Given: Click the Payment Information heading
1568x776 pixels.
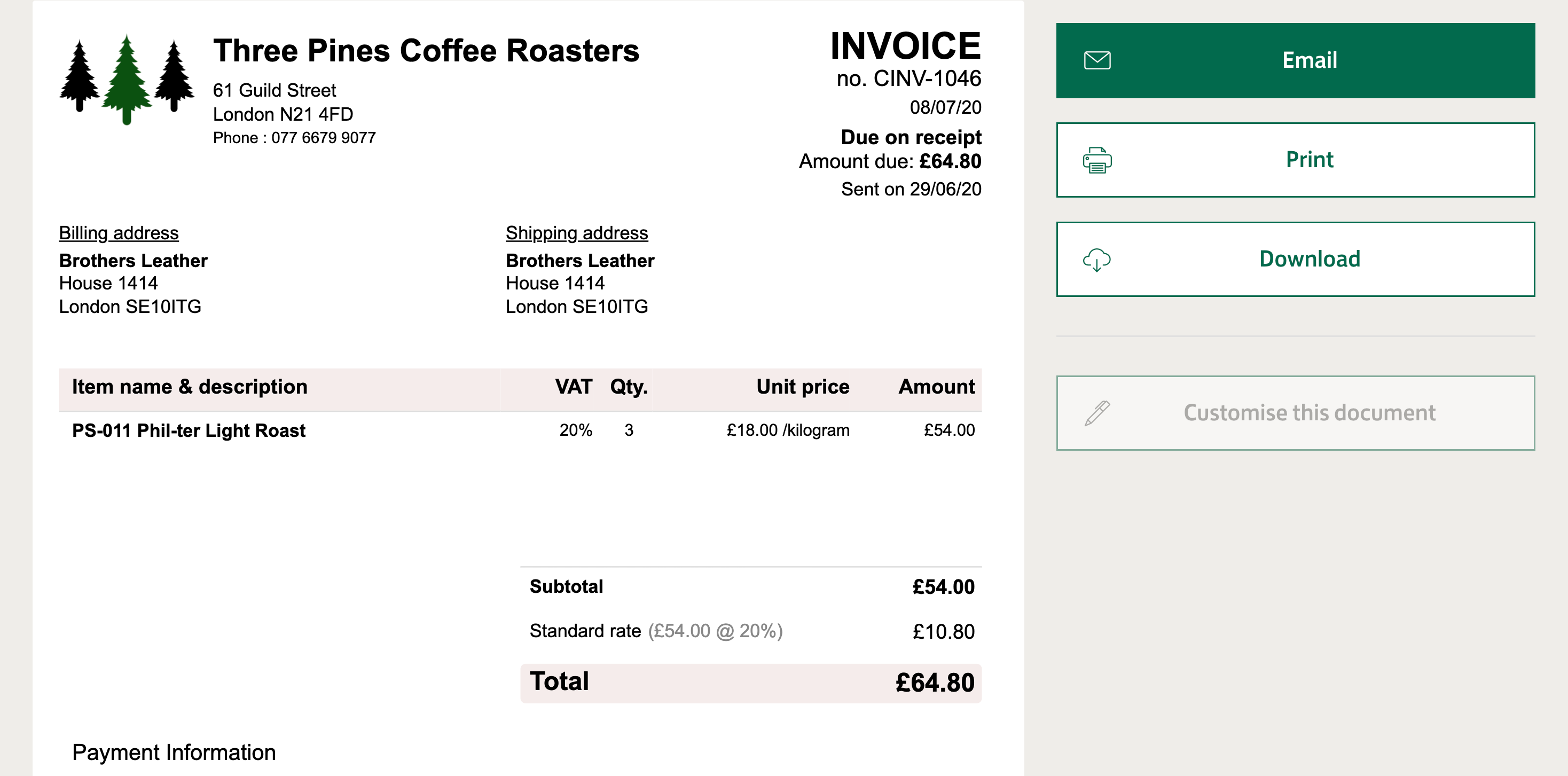Looking at the screenshot, I should (174, 753).
